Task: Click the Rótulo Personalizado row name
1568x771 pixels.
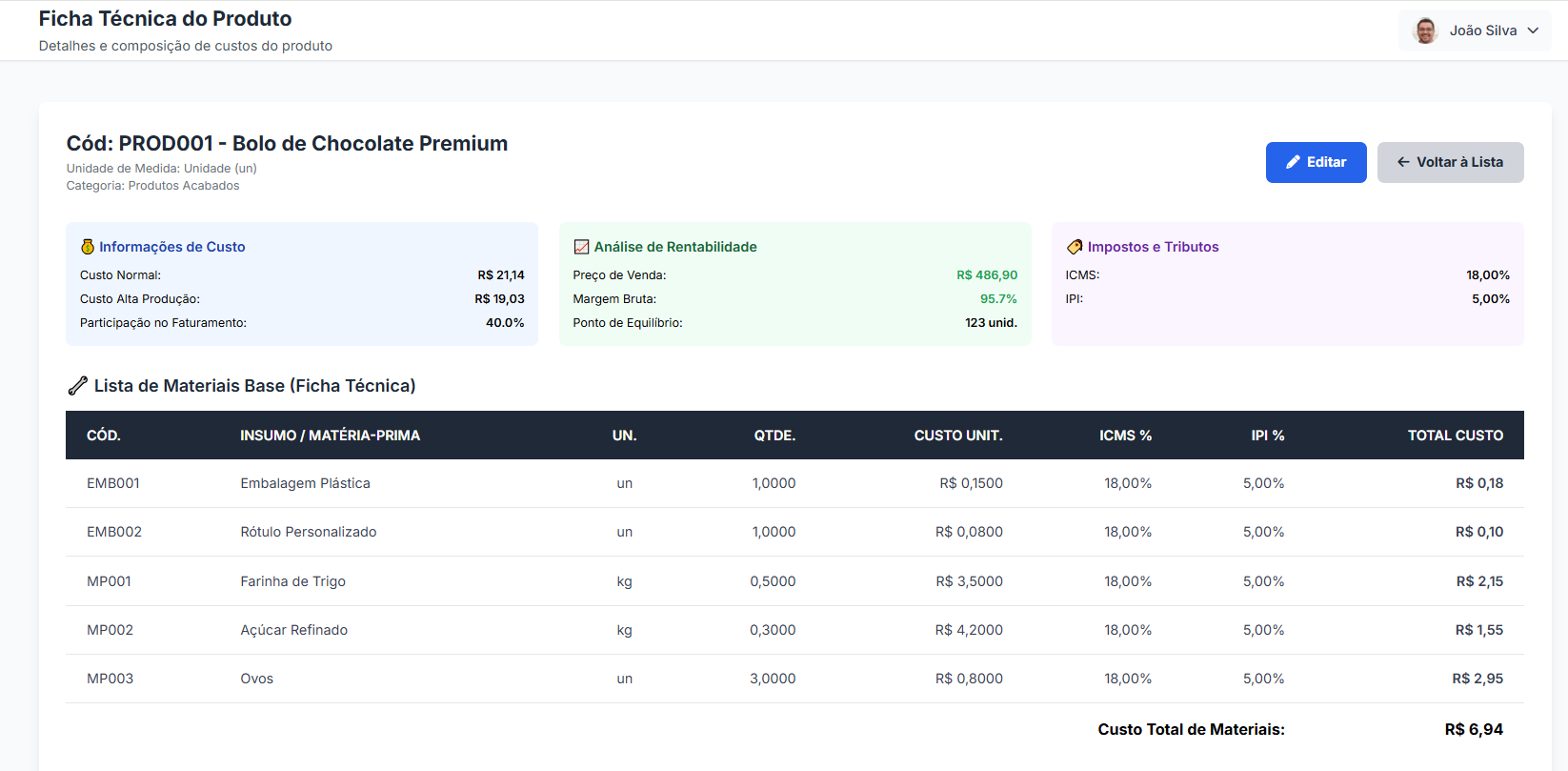Action: [309, 532]
